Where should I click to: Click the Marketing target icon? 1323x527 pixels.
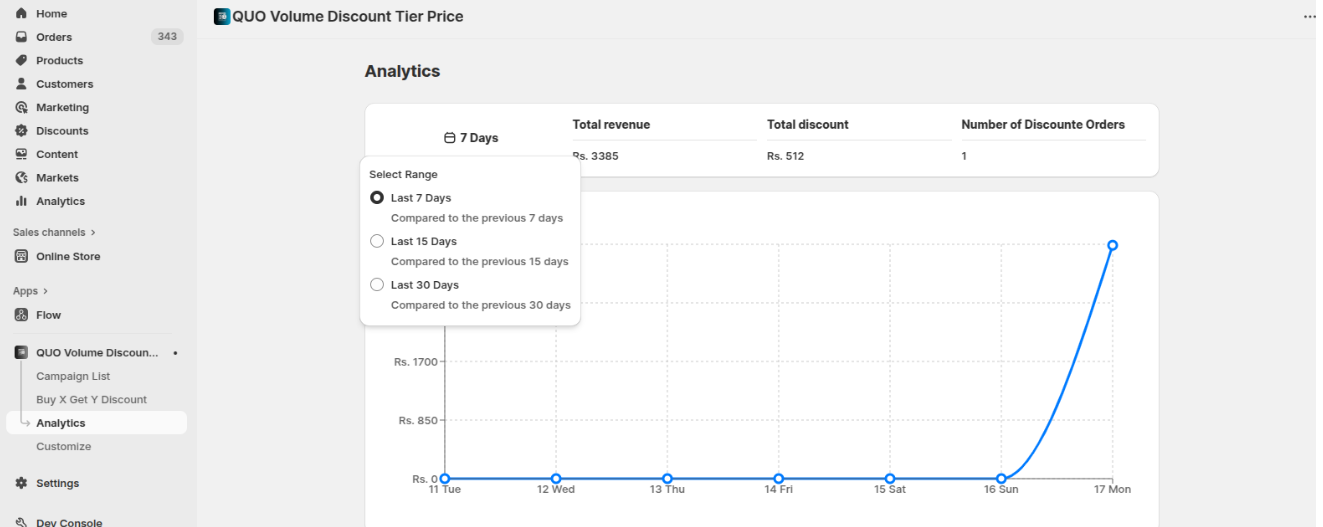21,108
